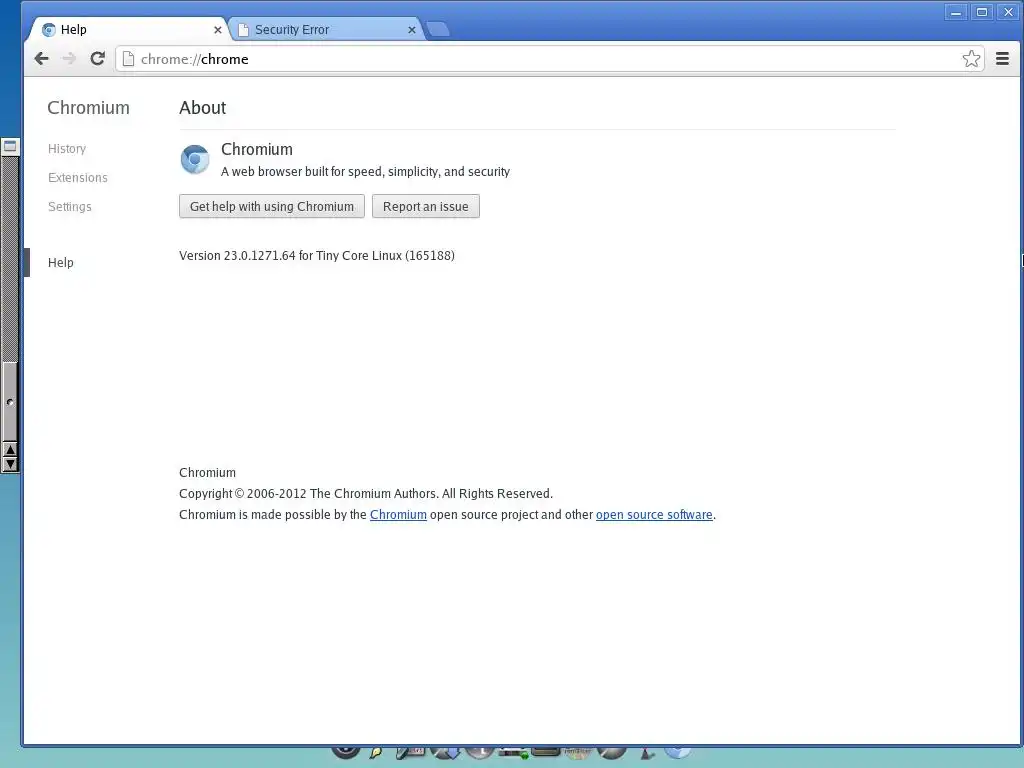Minimize the Chromium window

click(x=955, y=12)
